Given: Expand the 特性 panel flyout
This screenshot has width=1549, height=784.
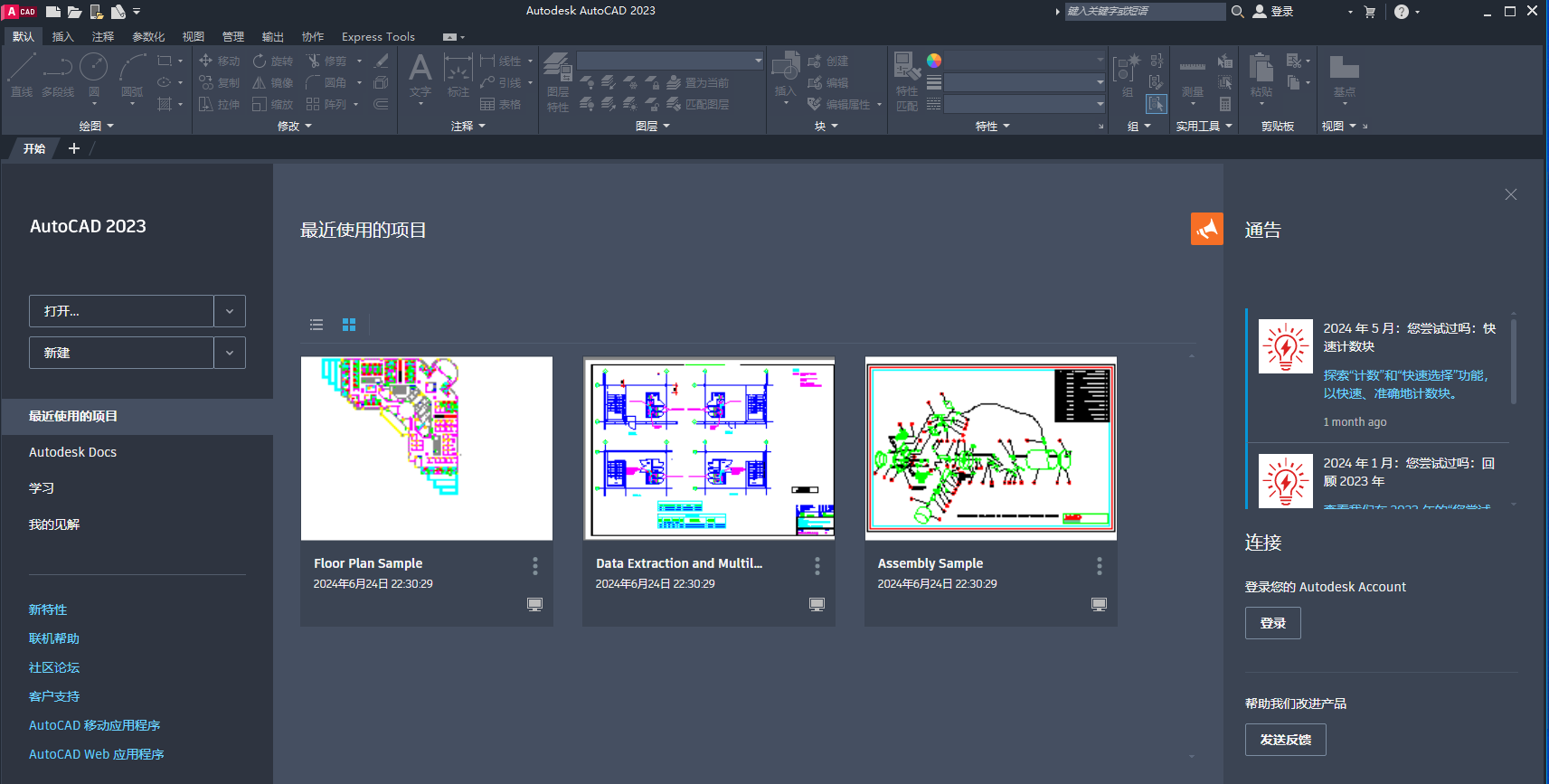Looking at the screenshot, I should coord(993,126).
